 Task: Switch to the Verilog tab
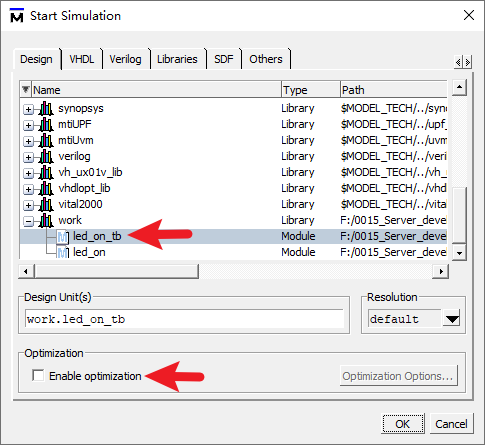[125, 59]
